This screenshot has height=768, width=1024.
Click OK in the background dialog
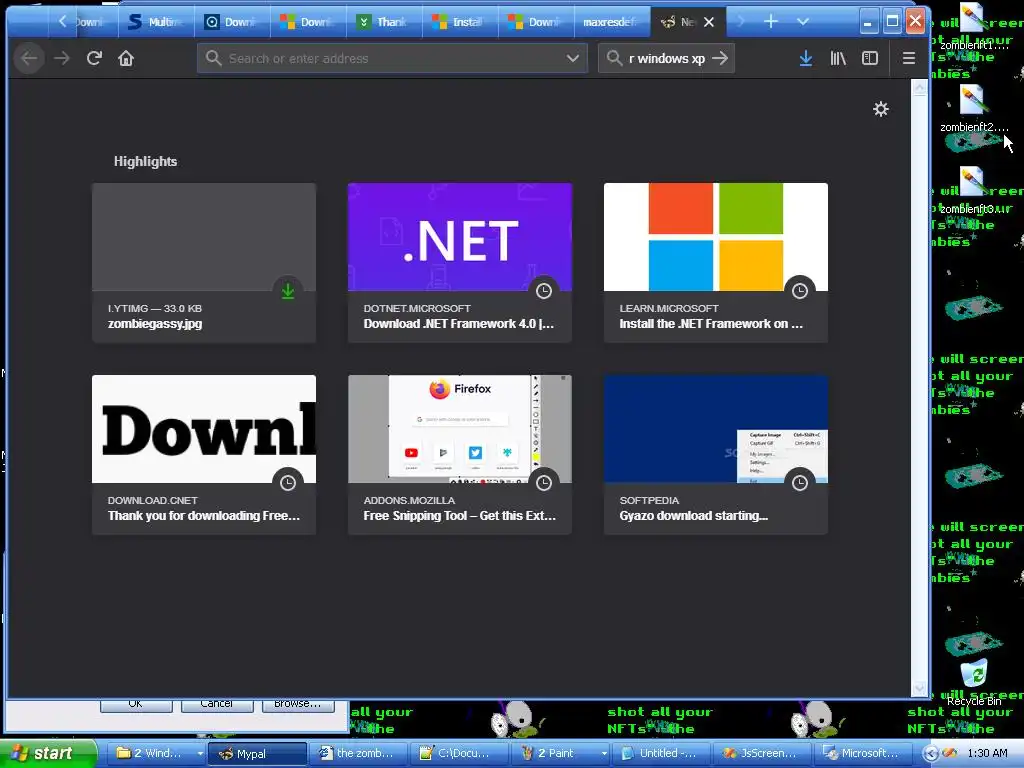pos(136,705)
